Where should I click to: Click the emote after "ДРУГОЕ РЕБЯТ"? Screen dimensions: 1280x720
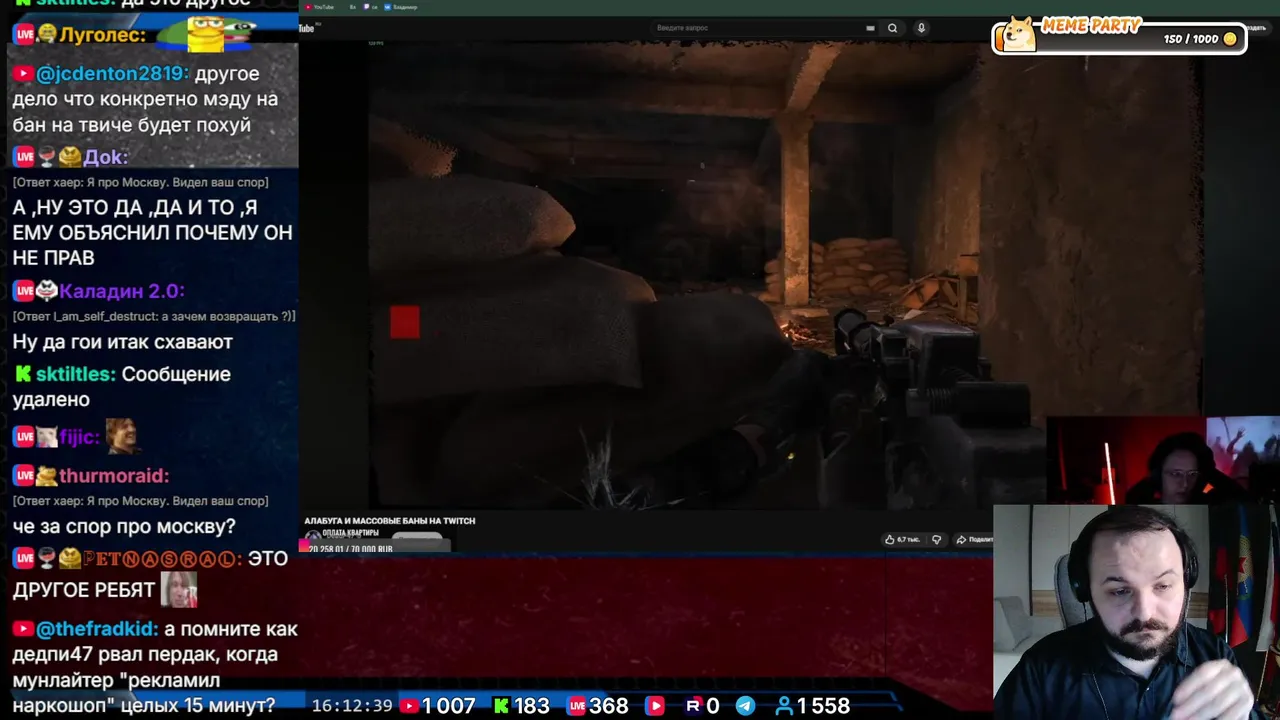coord(179,589)
